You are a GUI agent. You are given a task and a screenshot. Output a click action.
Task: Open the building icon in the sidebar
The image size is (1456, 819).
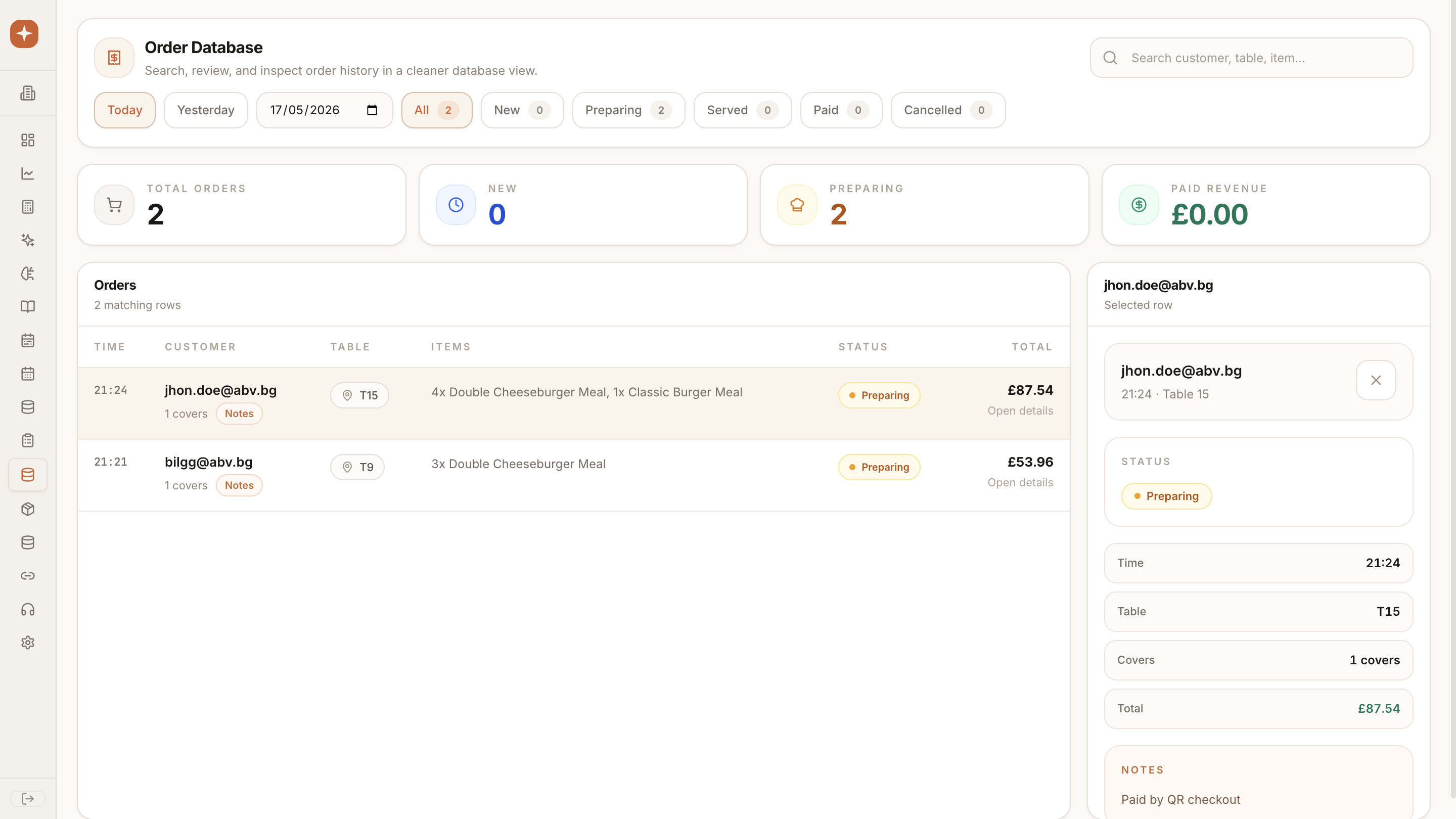click(28, 93)
